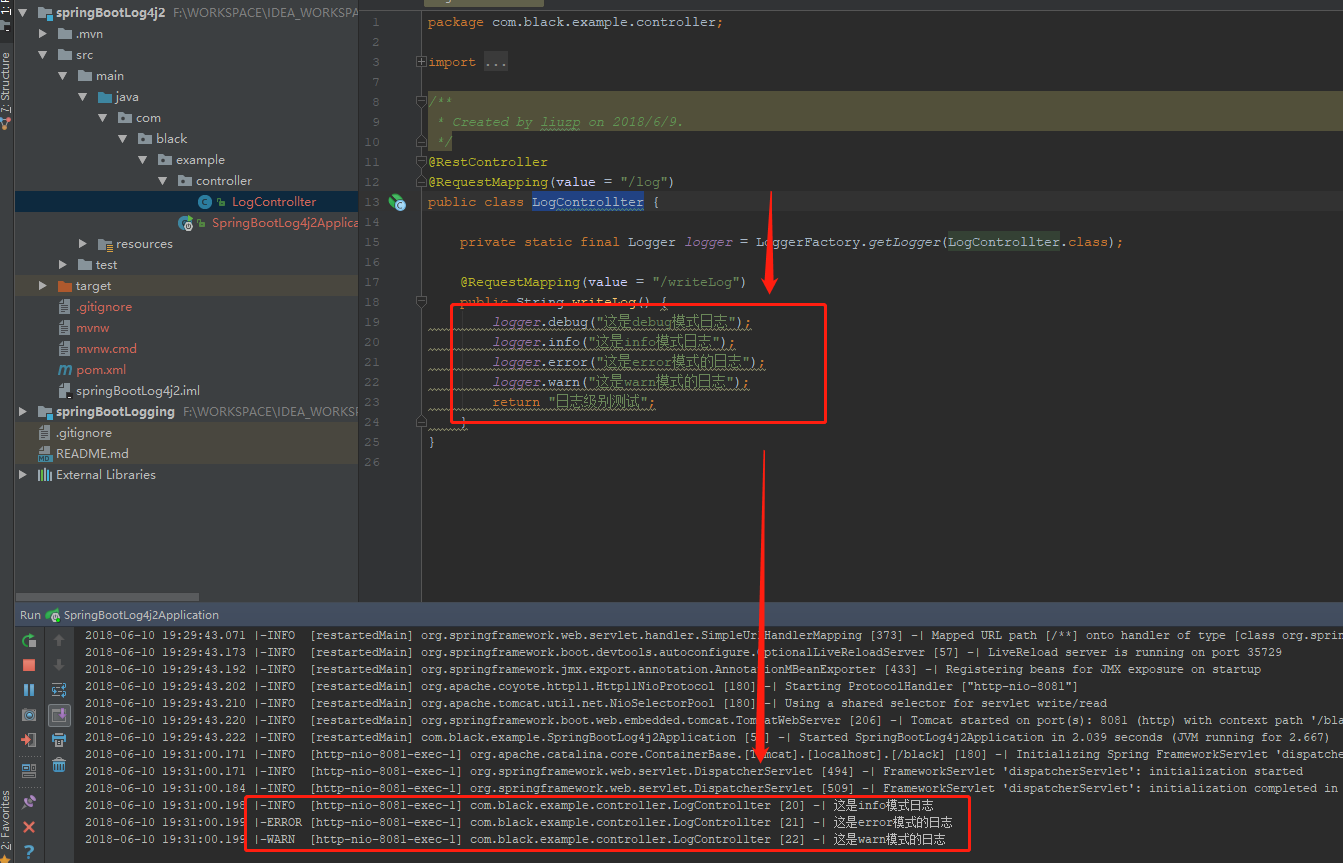The image size is (1343, 863).
Task: Click line number 15 in the gutter
Action: (373, 242)
